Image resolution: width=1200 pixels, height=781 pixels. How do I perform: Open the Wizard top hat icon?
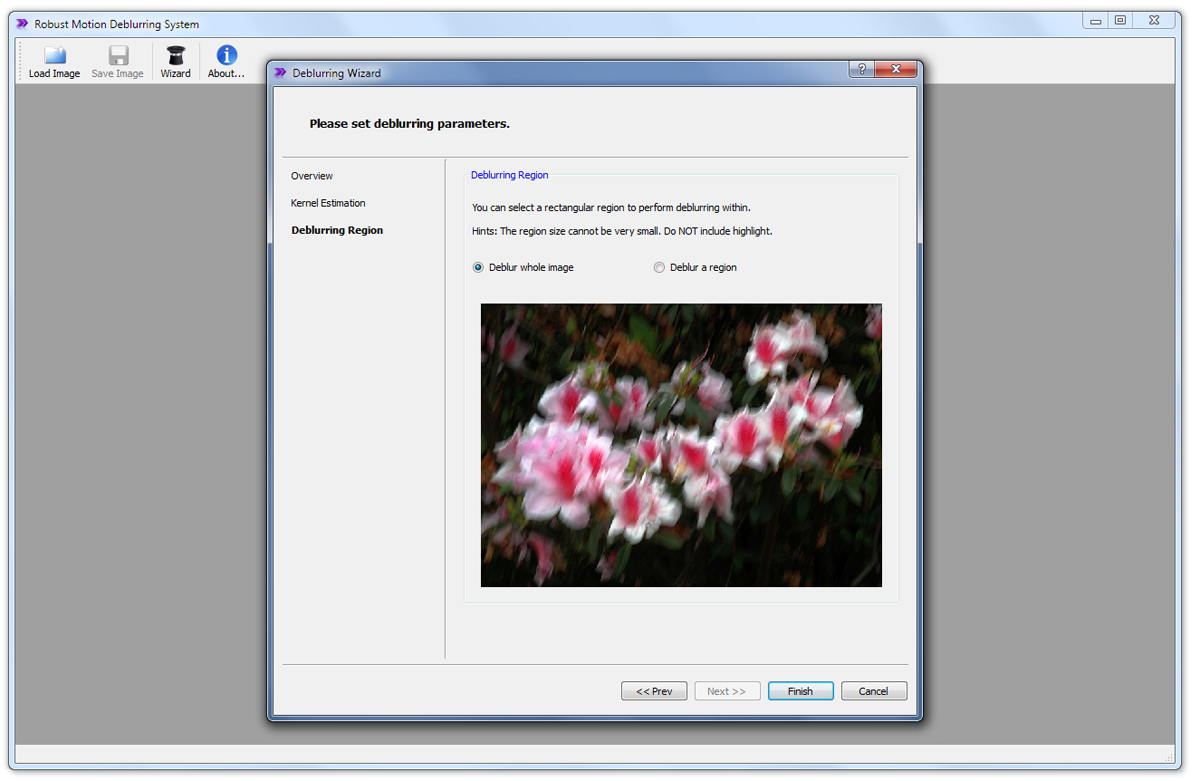(175, 56)
